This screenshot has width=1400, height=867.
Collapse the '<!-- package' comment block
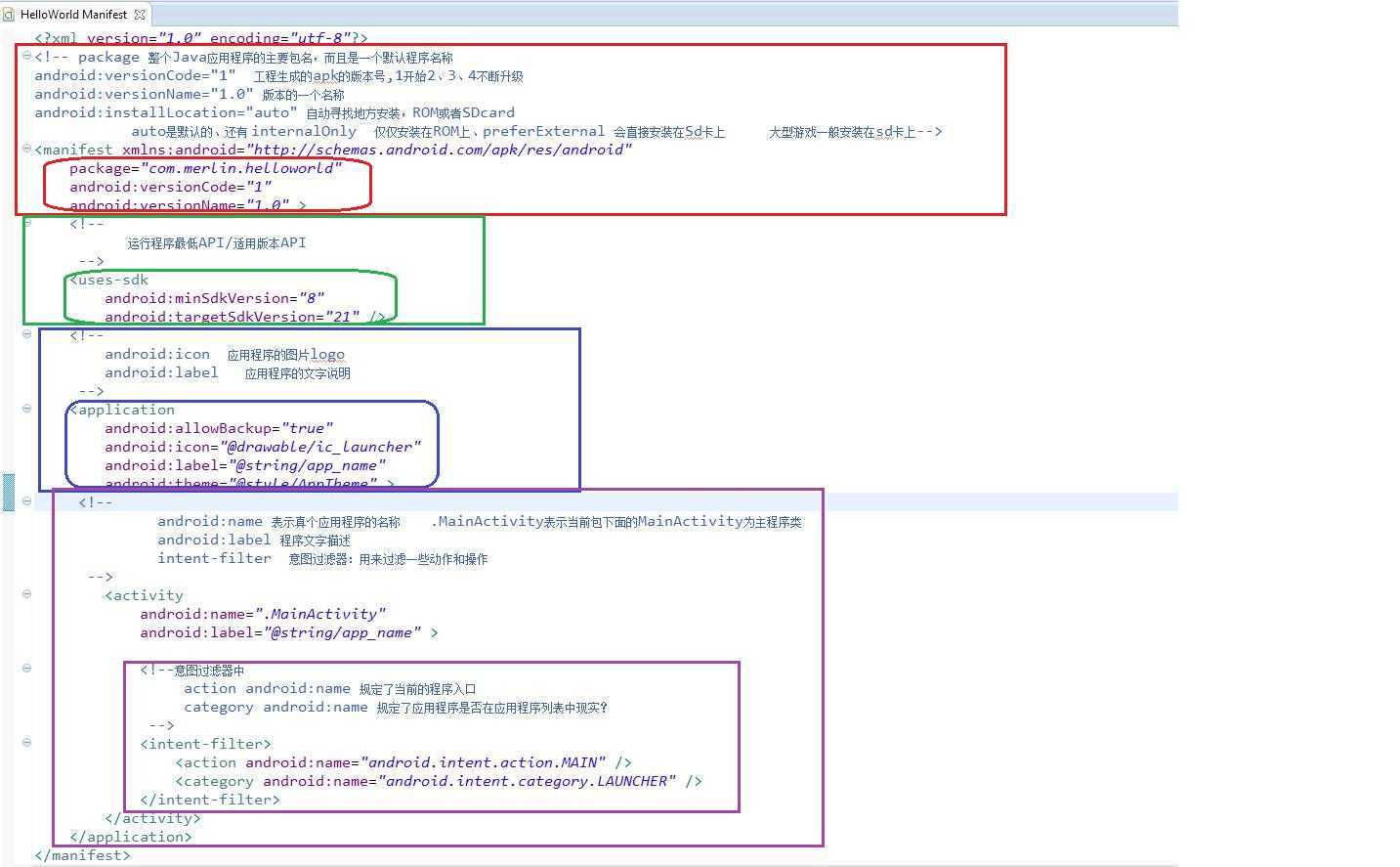pyautogui.click(x=27, y=56)
